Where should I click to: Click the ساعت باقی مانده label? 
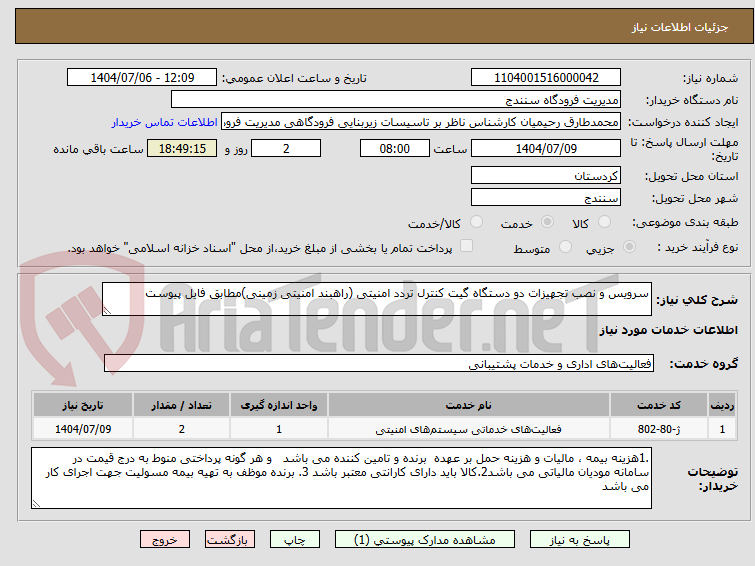[98, 149]
